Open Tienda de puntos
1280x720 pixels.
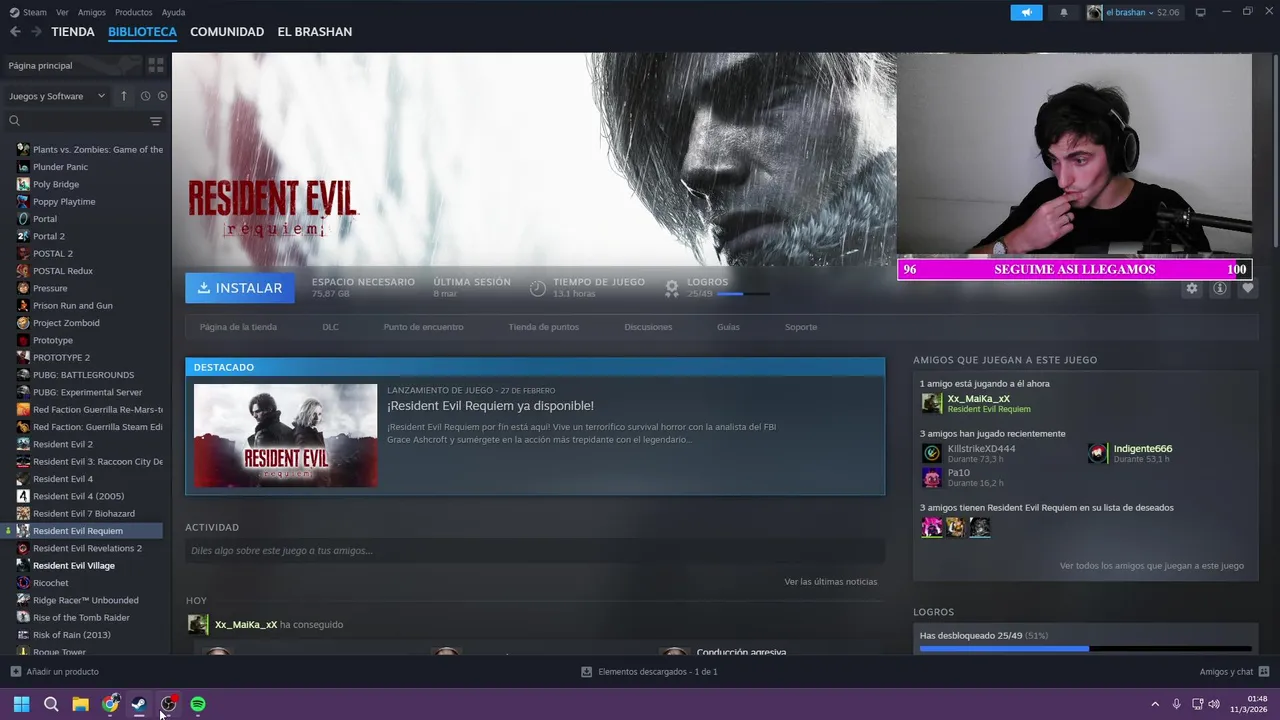(543, 327)
